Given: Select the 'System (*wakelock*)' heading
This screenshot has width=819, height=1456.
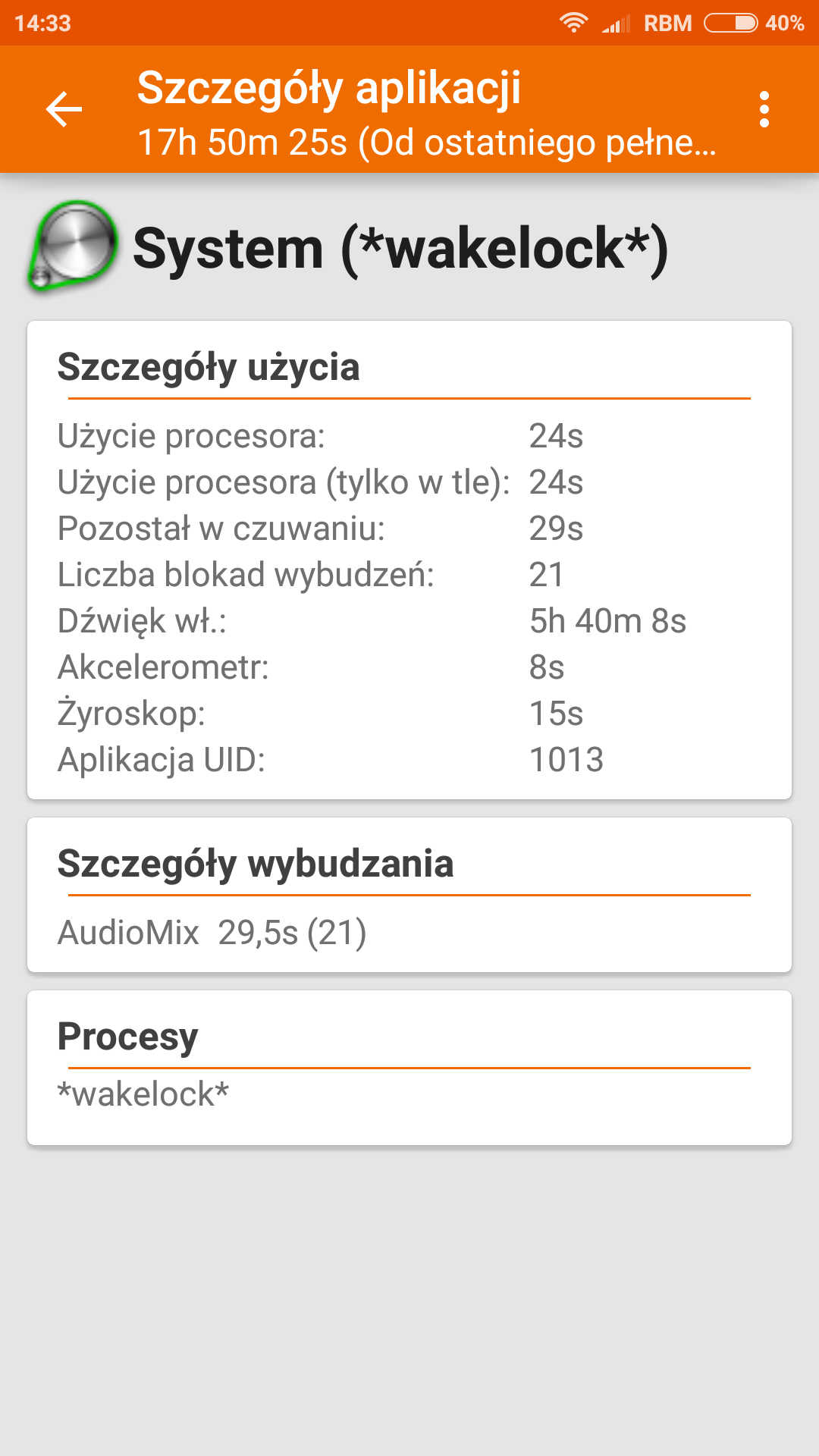Looking at the screenshot, I should coord(400,249).
